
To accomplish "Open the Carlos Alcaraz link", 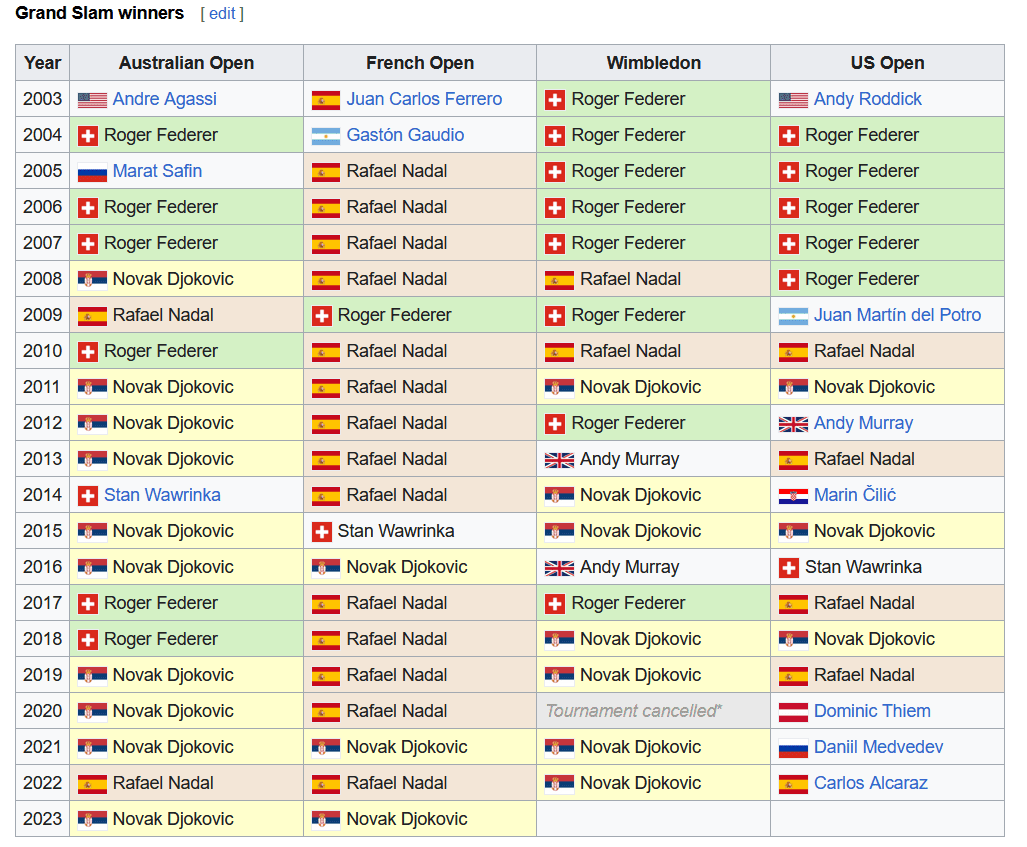I will (870, 783).
